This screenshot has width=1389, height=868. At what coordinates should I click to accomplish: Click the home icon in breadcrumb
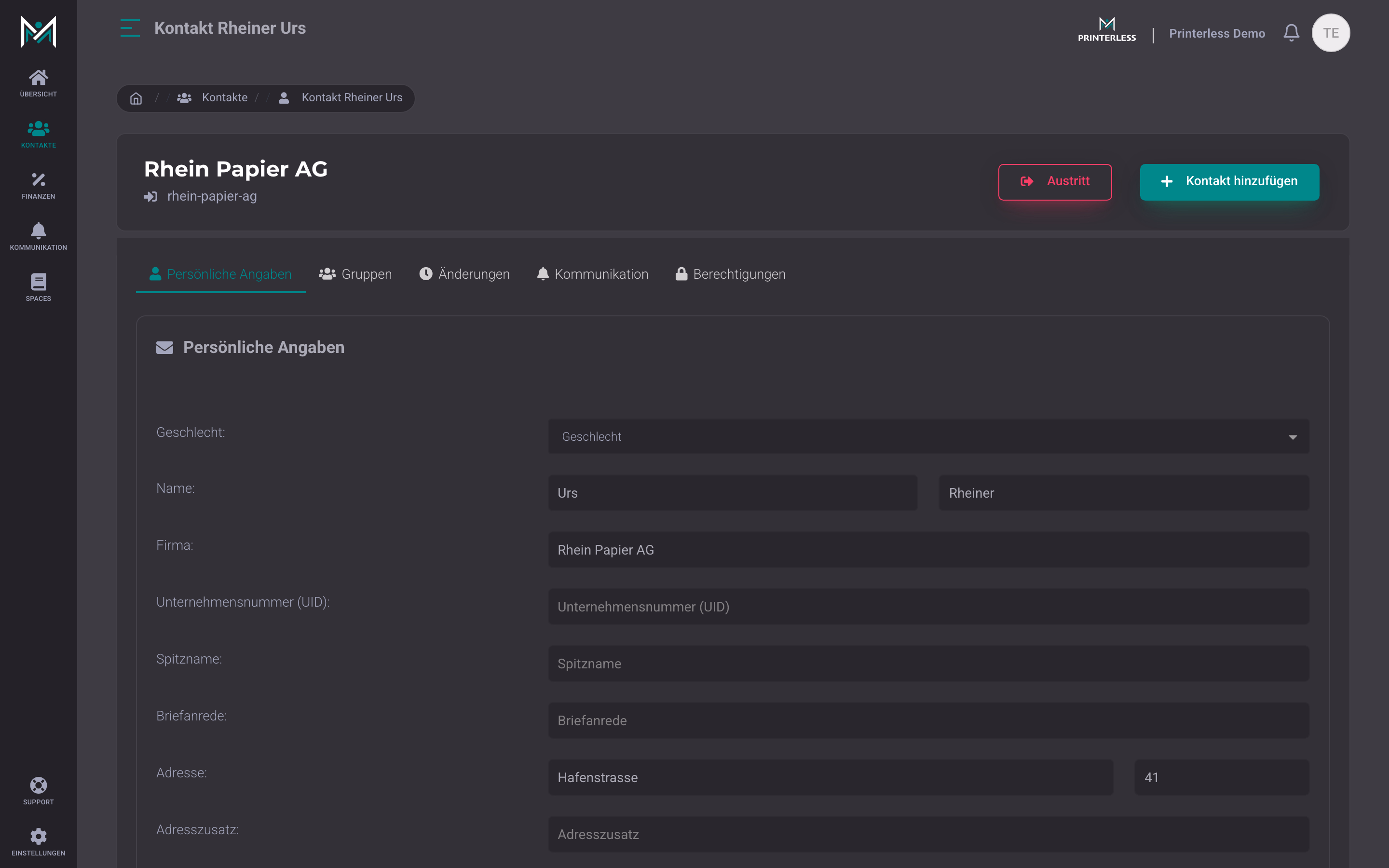(136, 98)
